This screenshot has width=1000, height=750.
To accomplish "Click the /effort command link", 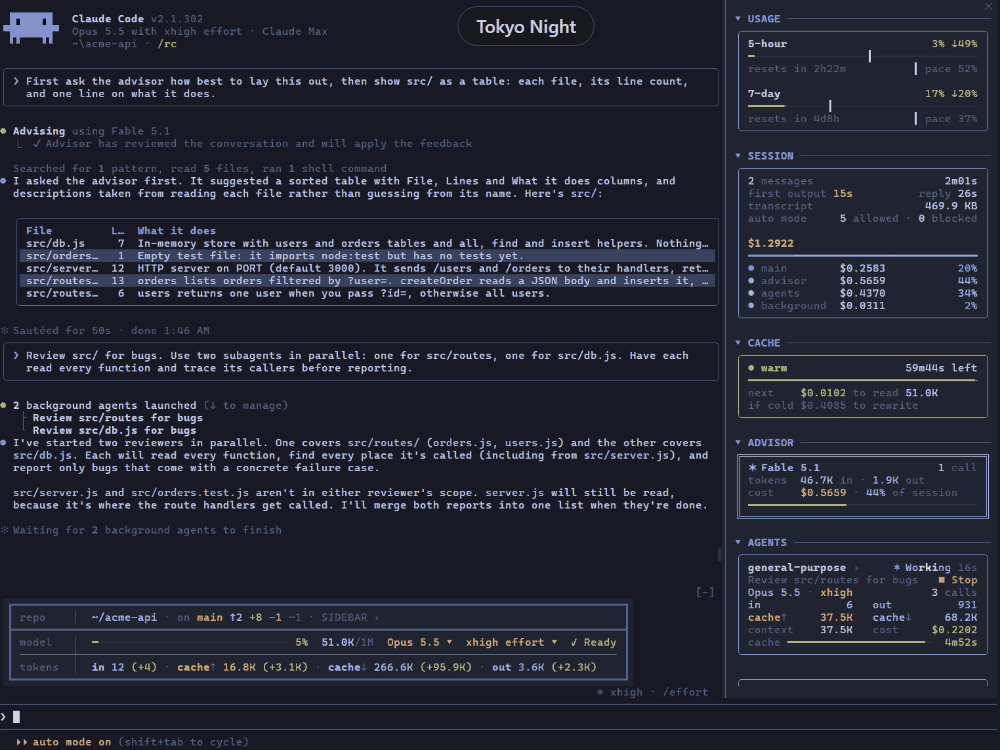I will tap(685, 692).
